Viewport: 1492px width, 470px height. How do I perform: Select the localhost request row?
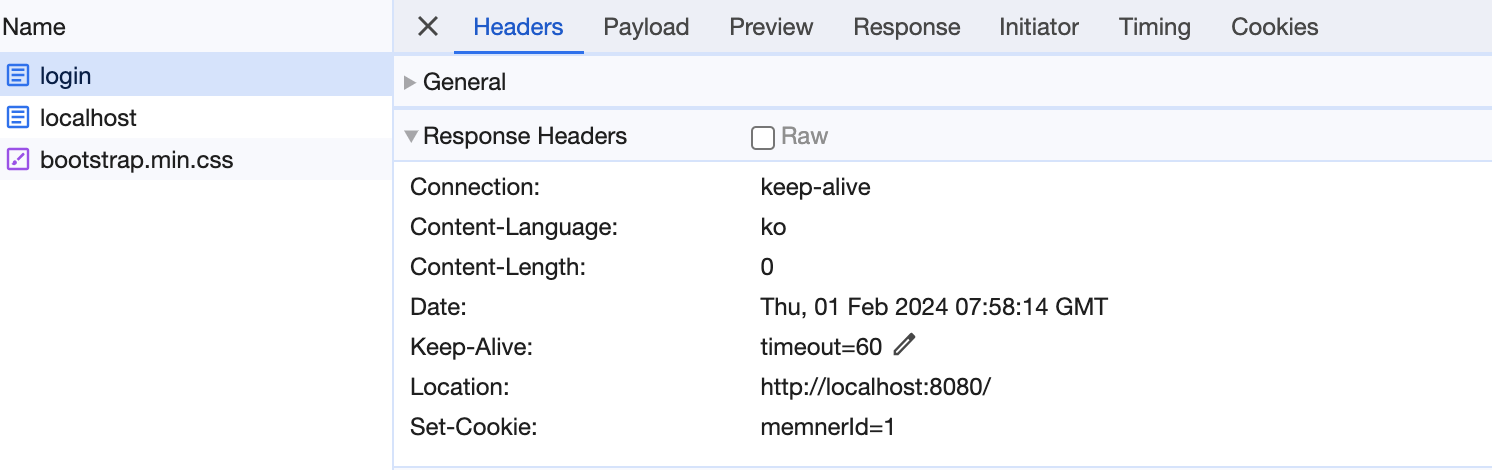[x=196, y=117]
